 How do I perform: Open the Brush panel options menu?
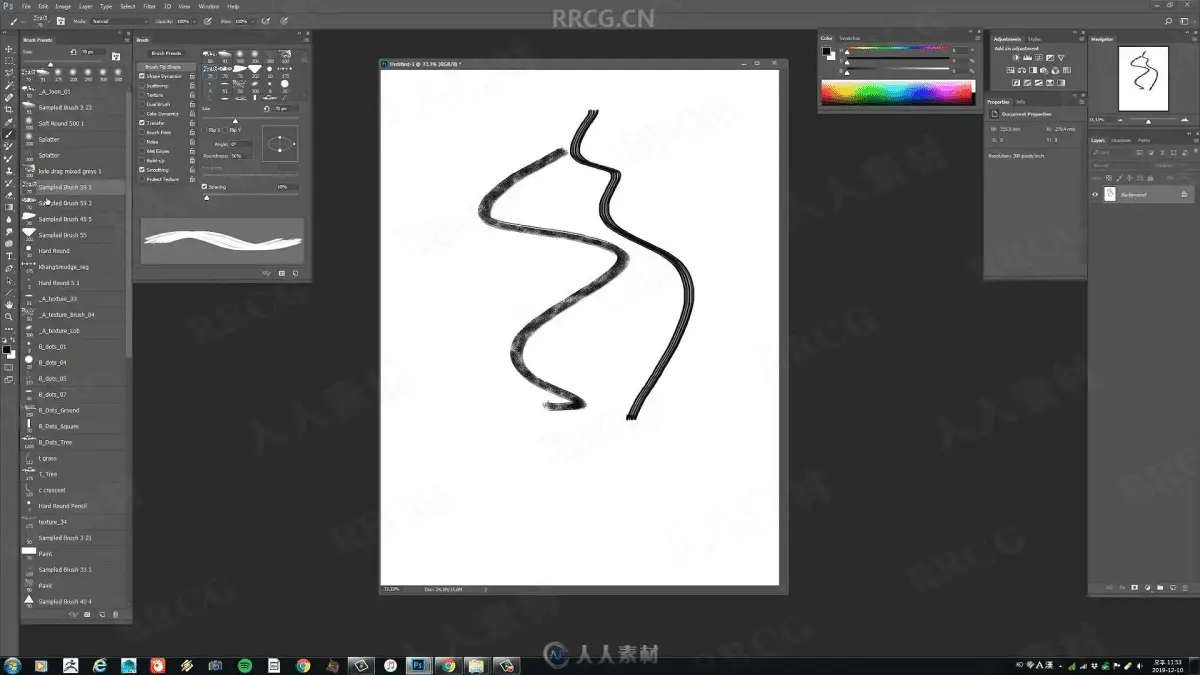[308, 39]
